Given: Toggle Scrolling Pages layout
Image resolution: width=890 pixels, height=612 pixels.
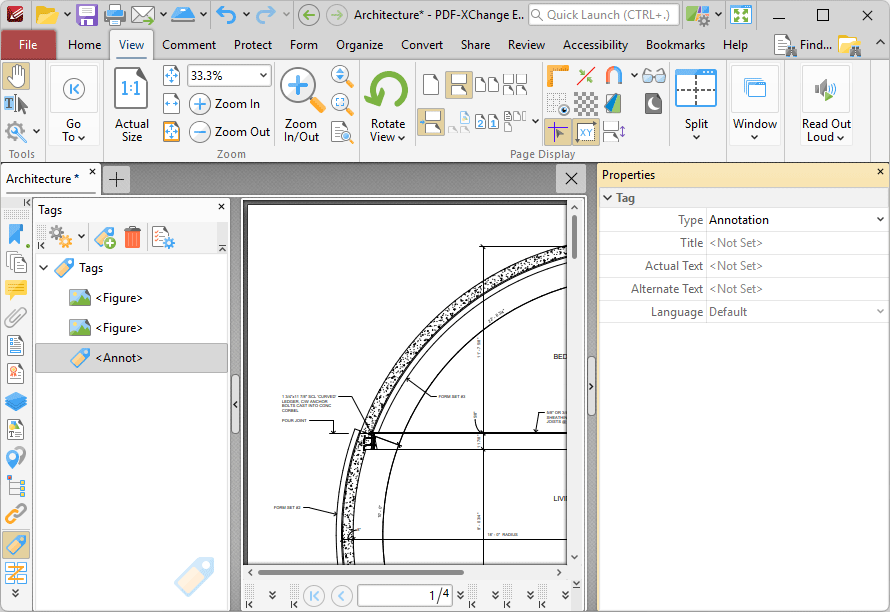Looking at the screenshot, I should [459, 85].
